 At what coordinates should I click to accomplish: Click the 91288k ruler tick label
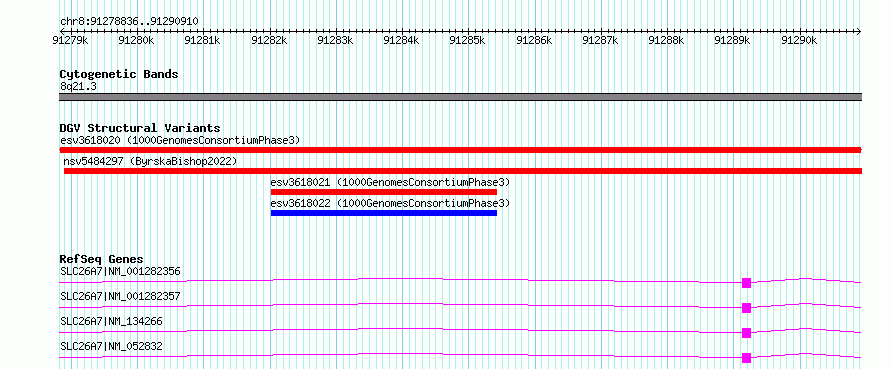point(666,40)
